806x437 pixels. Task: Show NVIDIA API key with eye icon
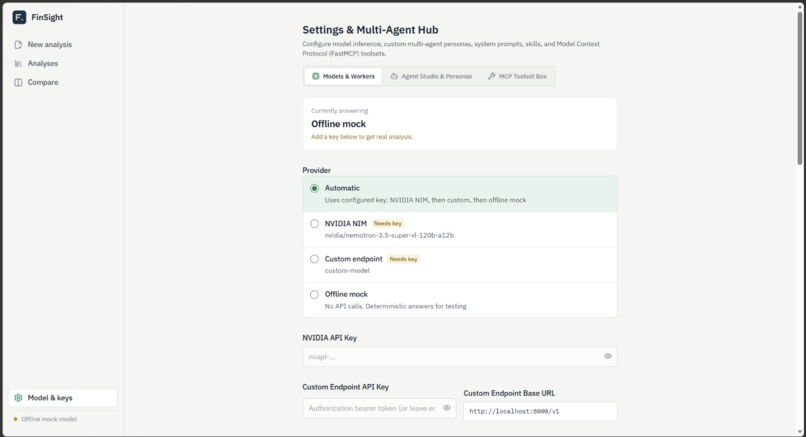point(608,356)
